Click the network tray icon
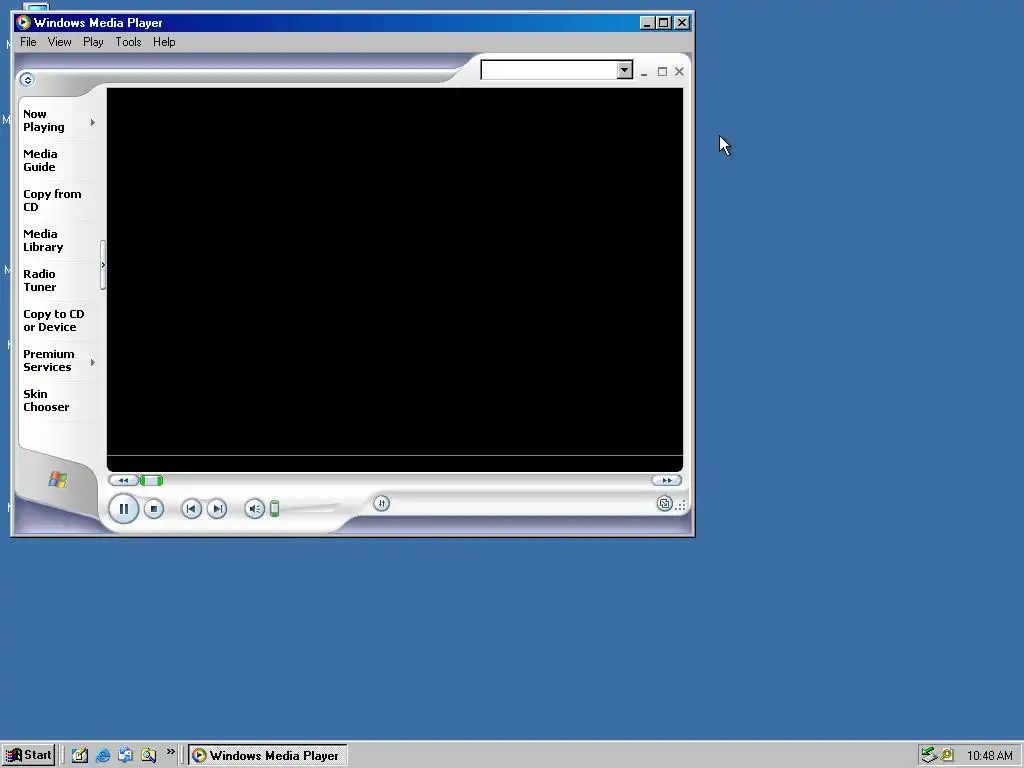Viewport: 1024px width, 768px height. click(929, 756)
